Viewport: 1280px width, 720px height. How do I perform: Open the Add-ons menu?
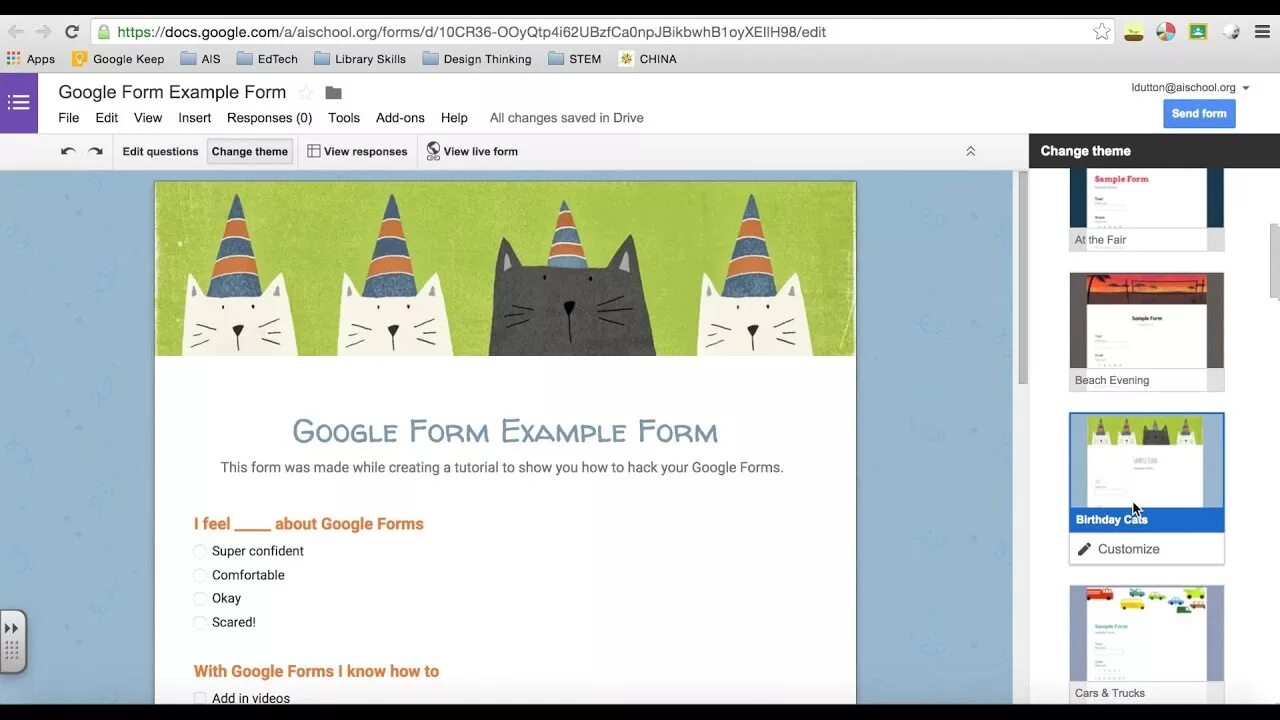tap(400, 118)
